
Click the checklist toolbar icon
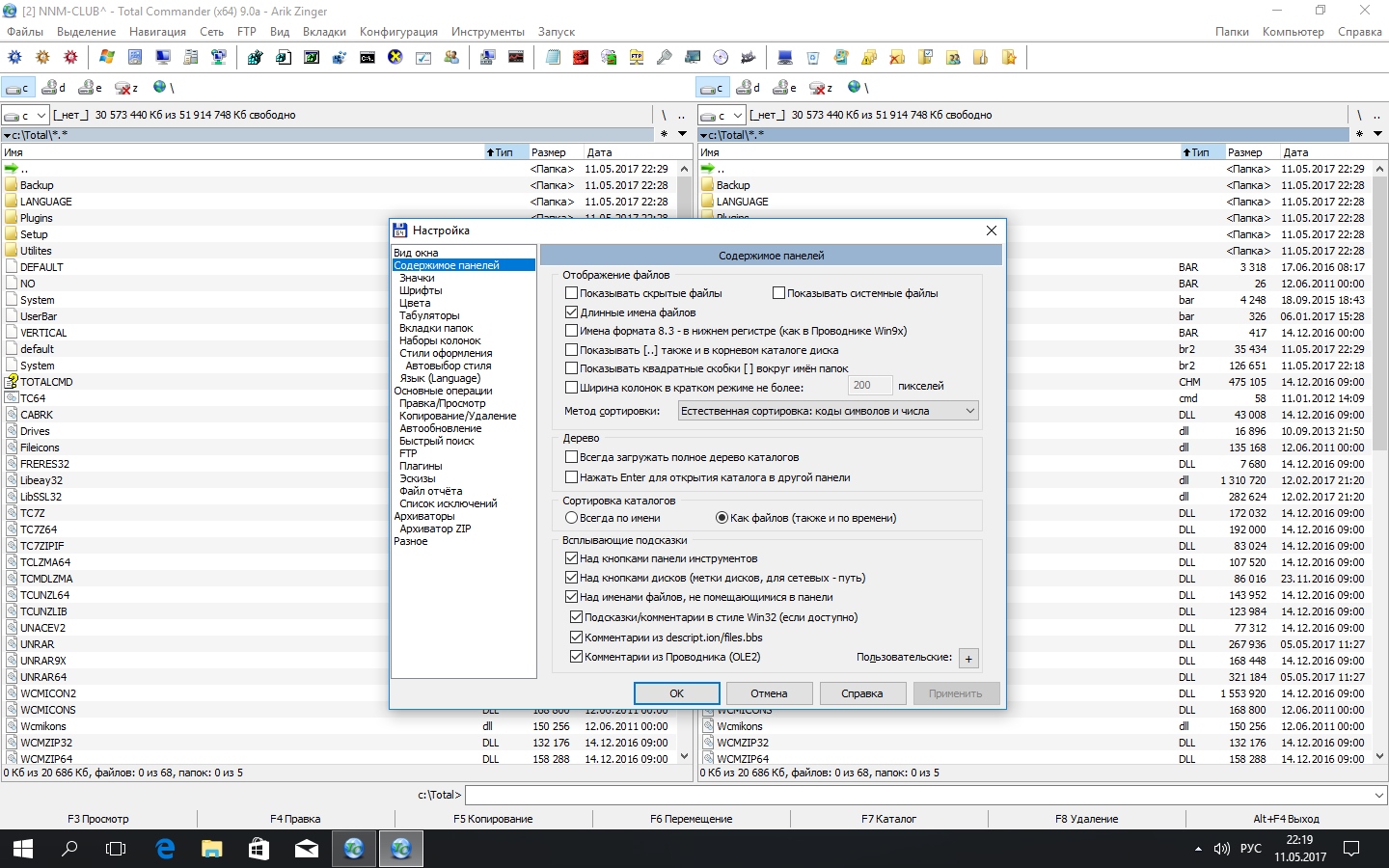(x=423, y=57)
